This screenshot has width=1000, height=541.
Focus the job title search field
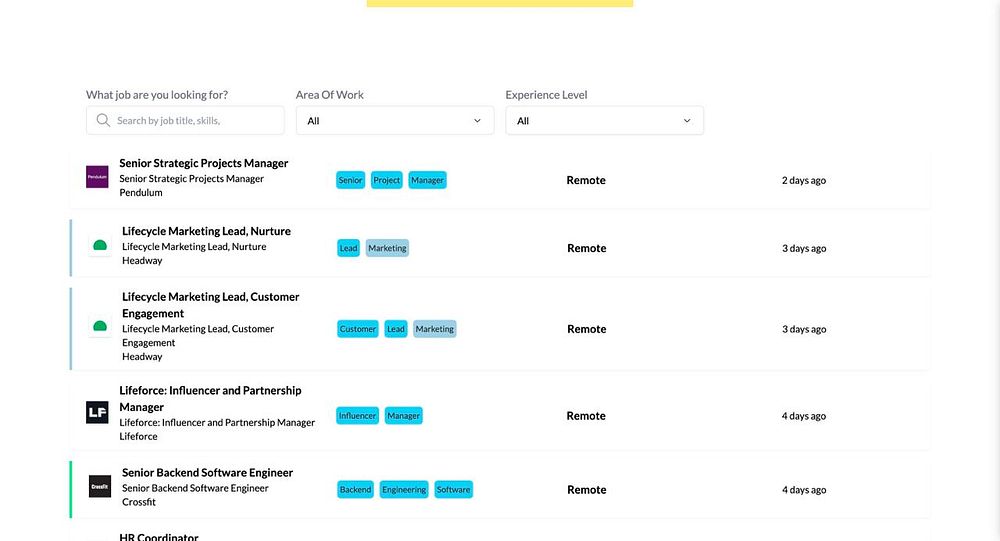185,120
